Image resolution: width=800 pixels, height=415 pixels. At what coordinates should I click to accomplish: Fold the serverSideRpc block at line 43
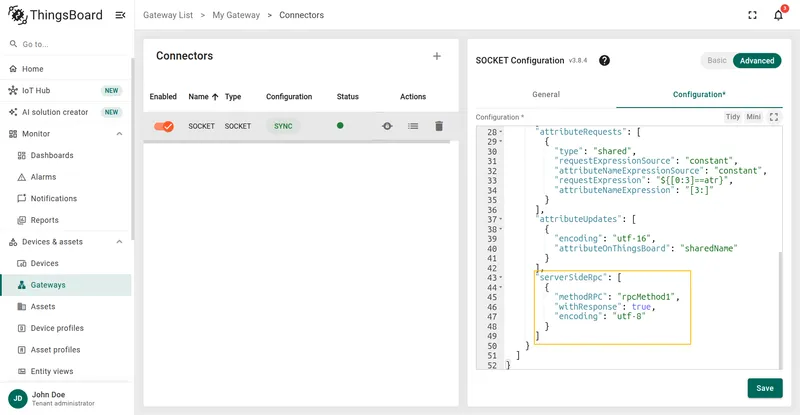click(501, 278)
